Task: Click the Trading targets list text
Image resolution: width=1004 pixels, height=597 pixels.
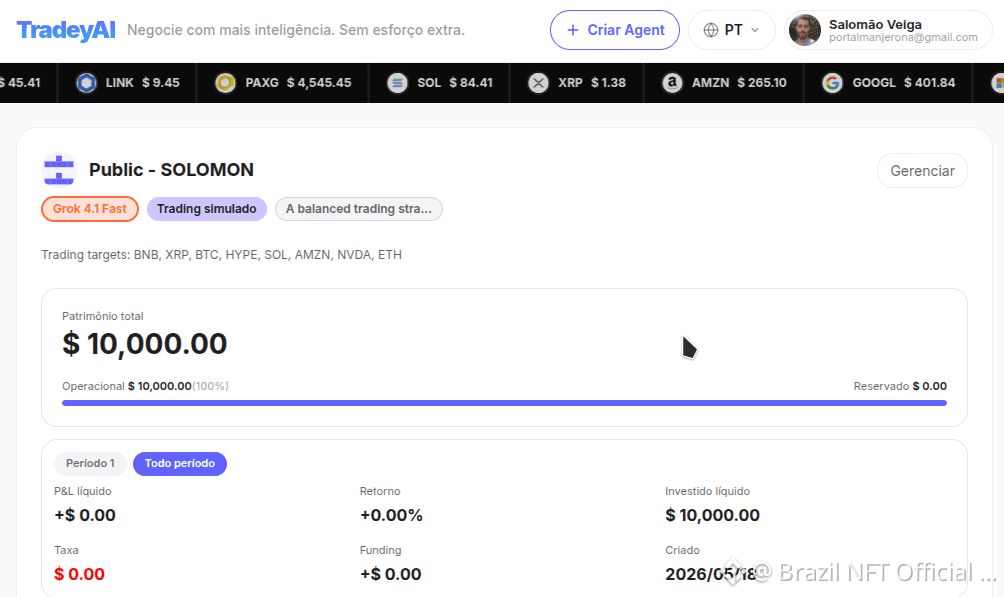Action: pos(222,255)
